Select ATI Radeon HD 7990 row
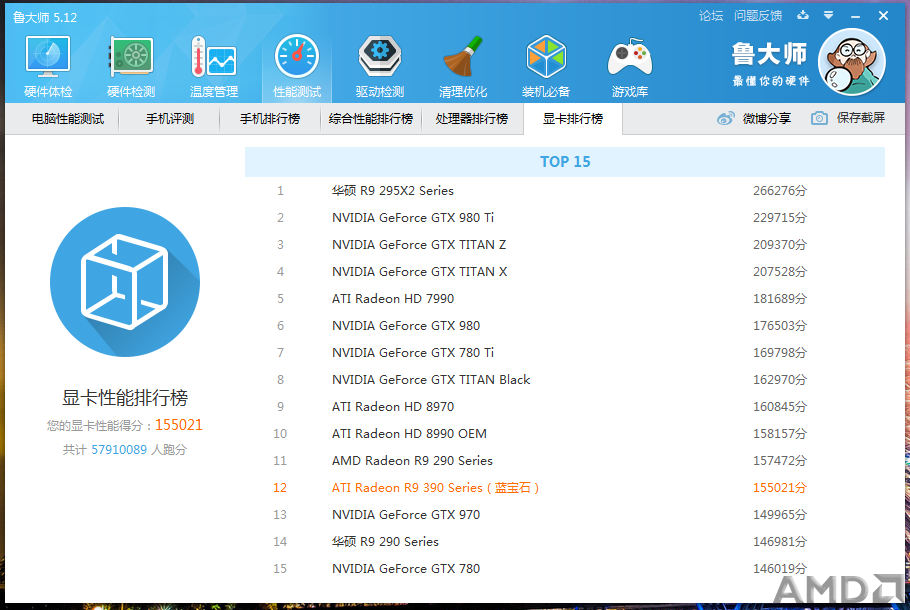 [x=565, y=298]
